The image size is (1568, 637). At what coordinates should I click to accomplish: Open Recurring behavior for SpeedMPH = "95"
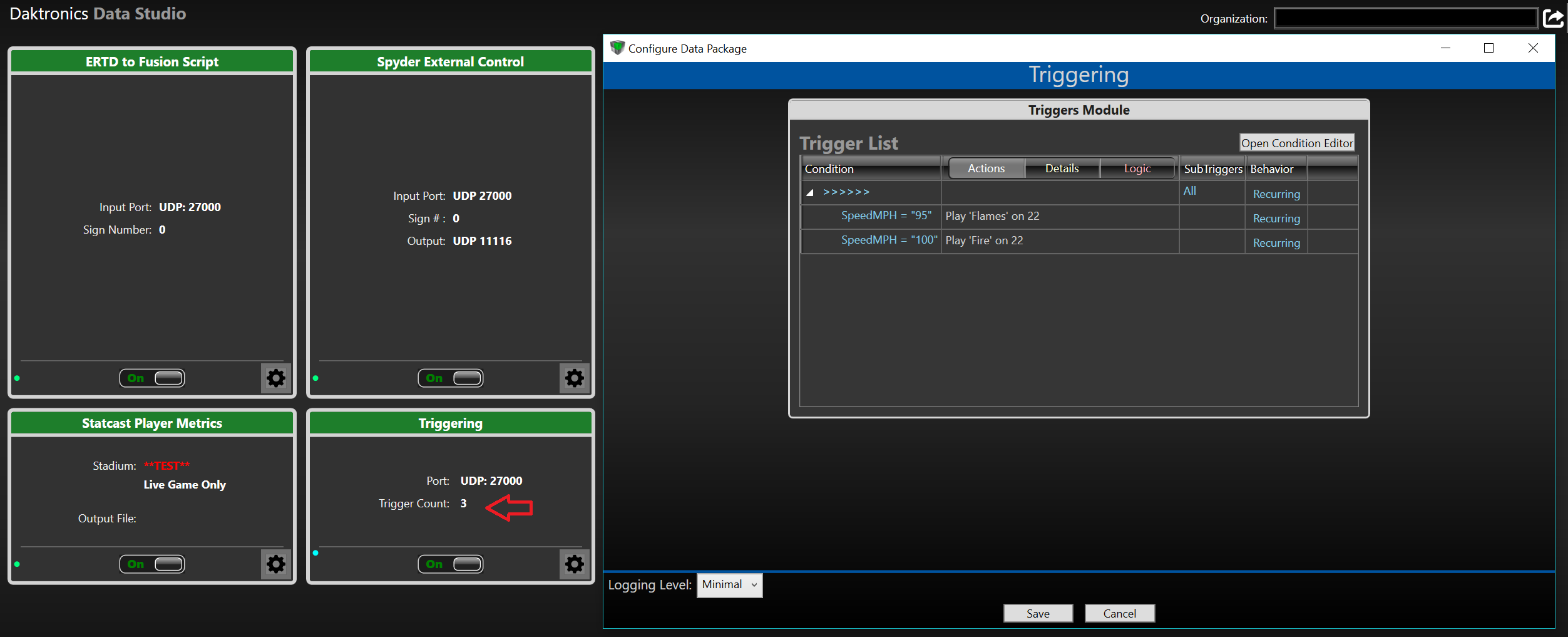pos(1276,219)
